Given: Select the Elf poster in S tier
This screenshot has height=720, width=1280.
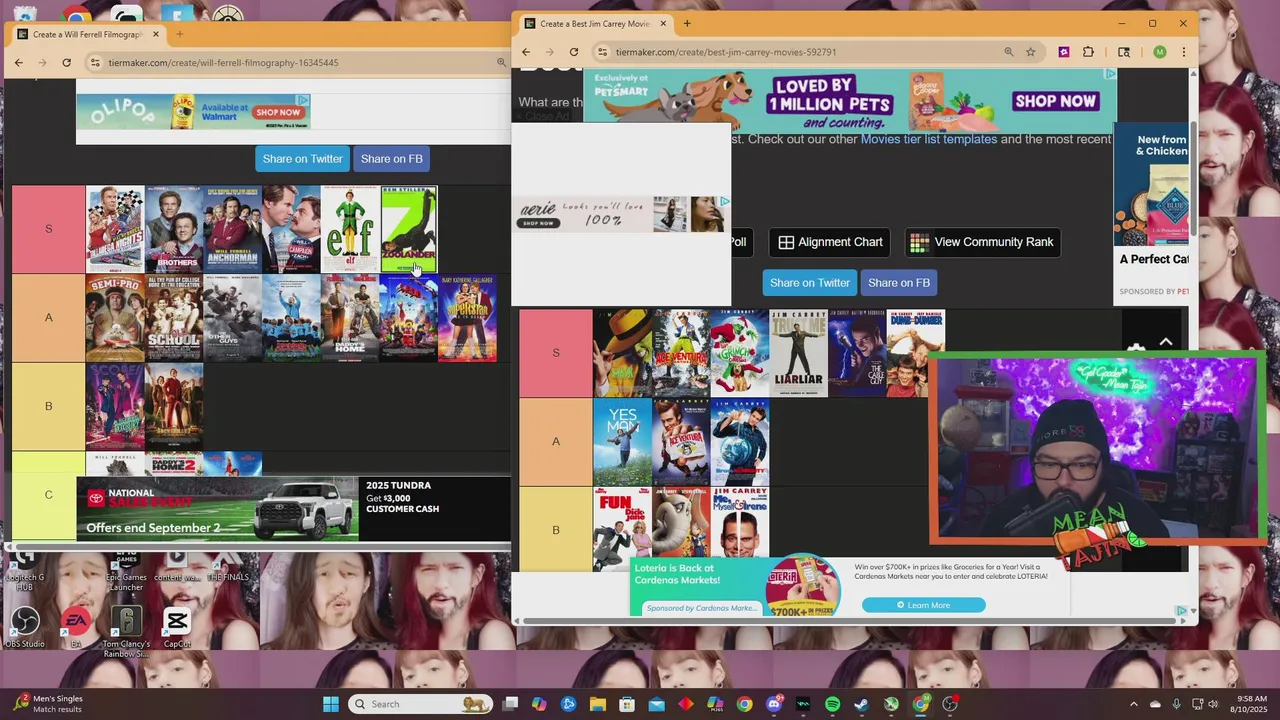Looking at the screenshot, I should coord(350,229).
